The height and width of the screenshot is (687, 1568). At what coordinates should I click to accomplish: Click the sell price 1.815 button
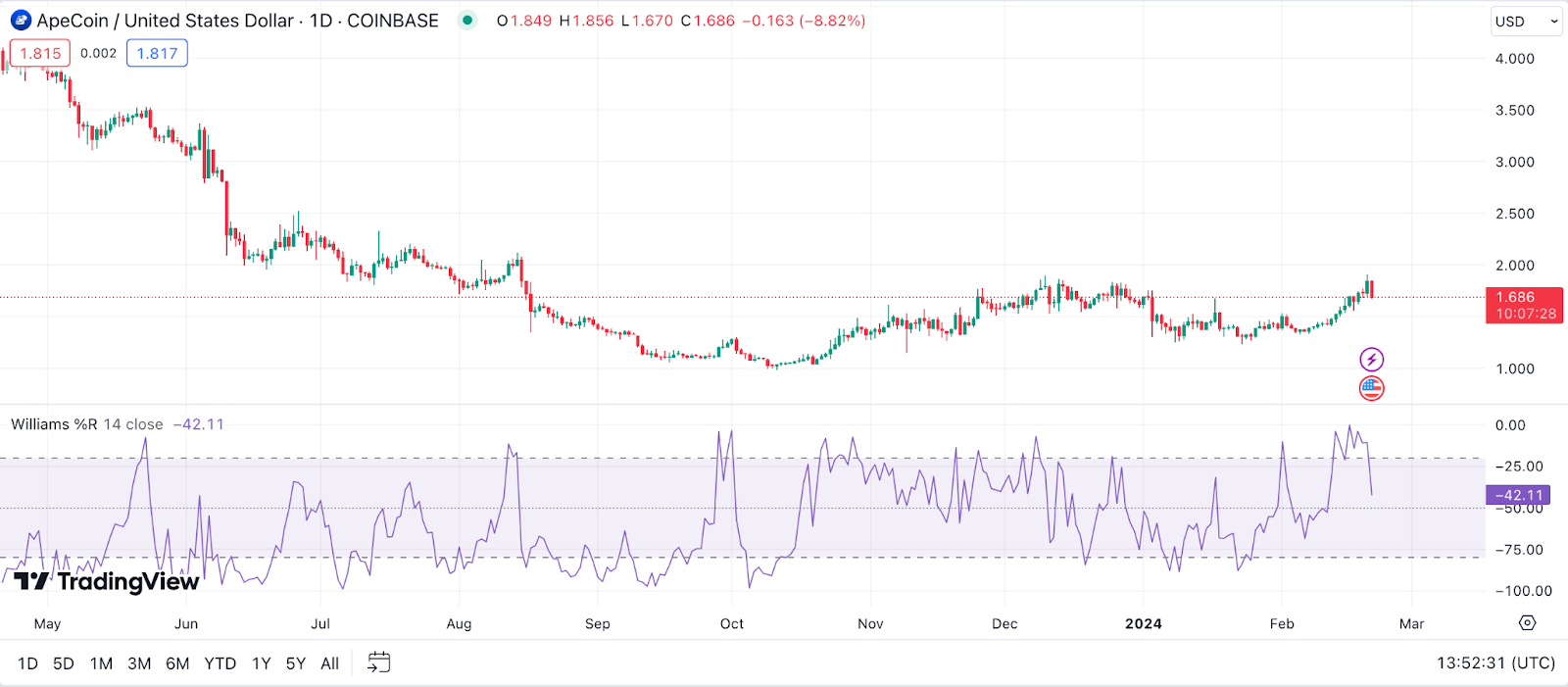pyautogui.click(x=40, y=53)
